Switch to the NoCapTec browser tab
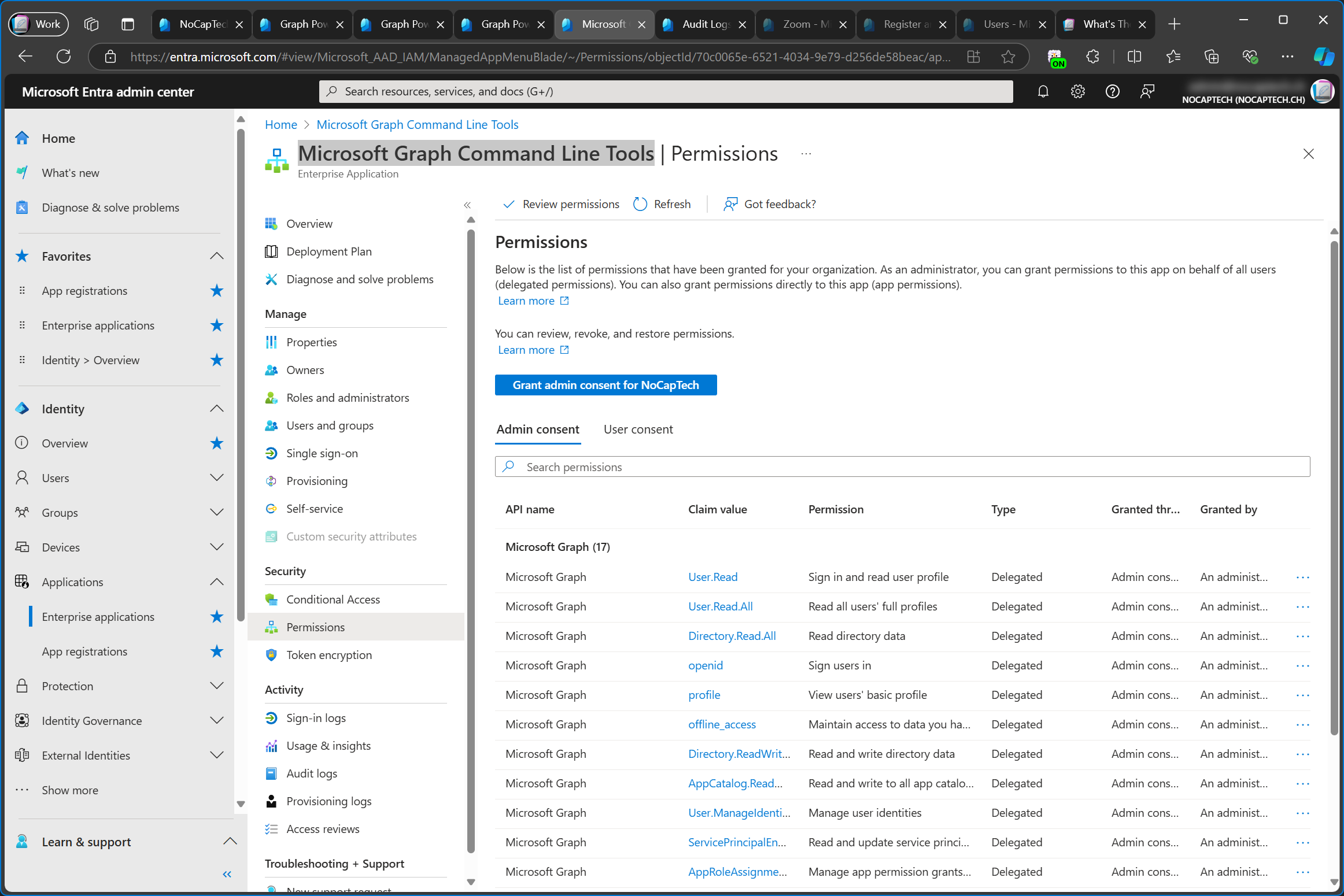Image resolution: width=1344 pixels, height=896 pixels. click(x=201, y=24)
